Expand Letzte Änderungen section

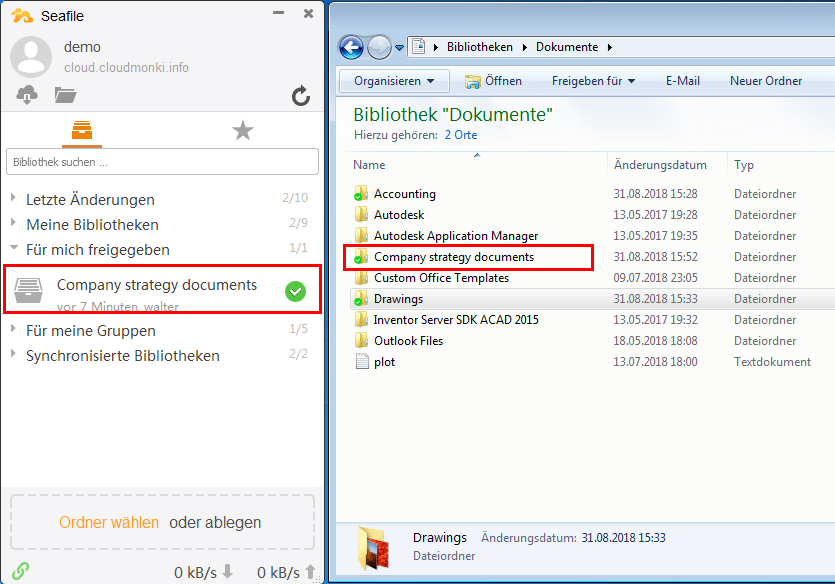click(13, 198)
